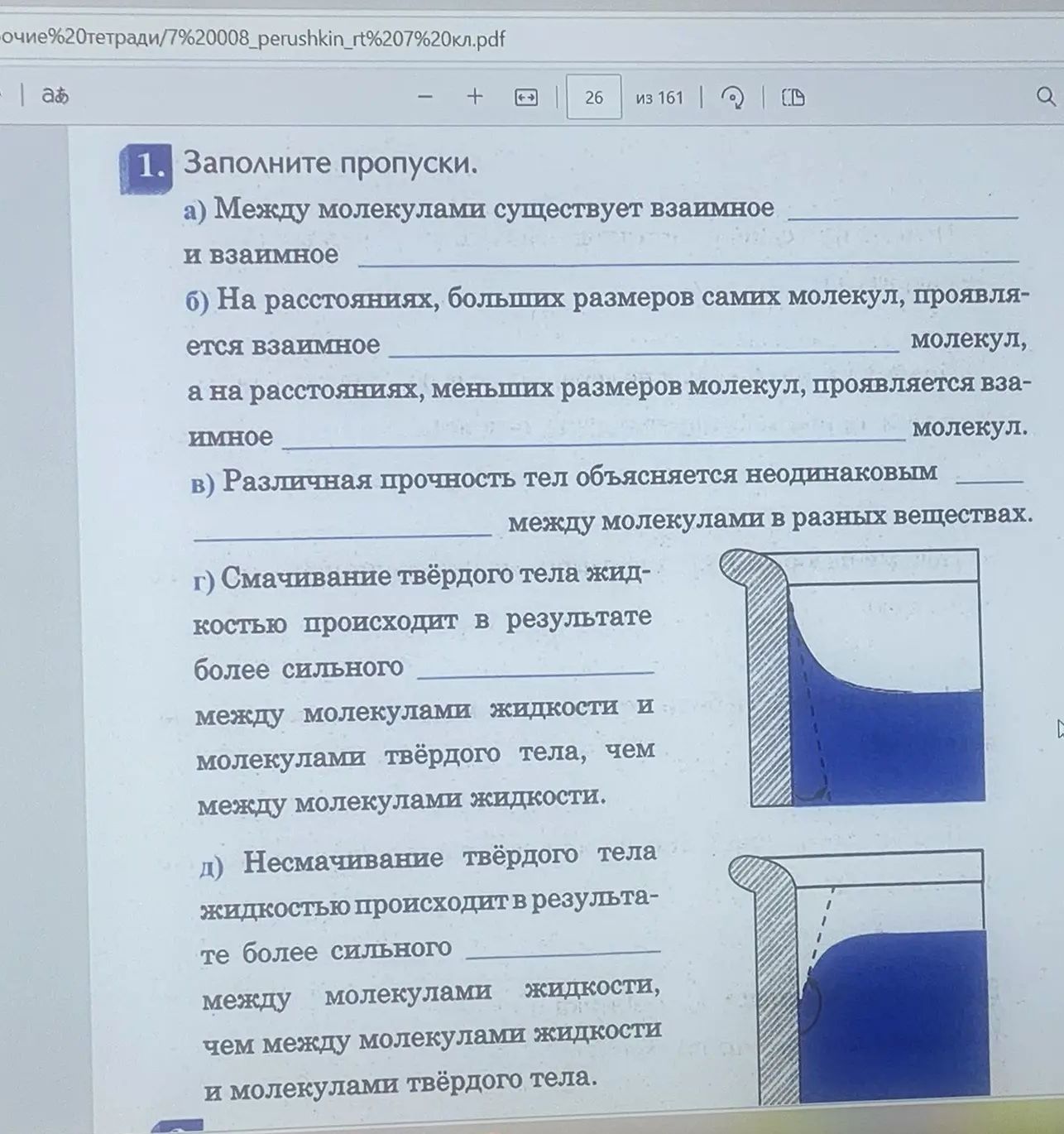Zoom in with the plus button
Viewport: 1064px width, 1134px height.
pos(475,97)
